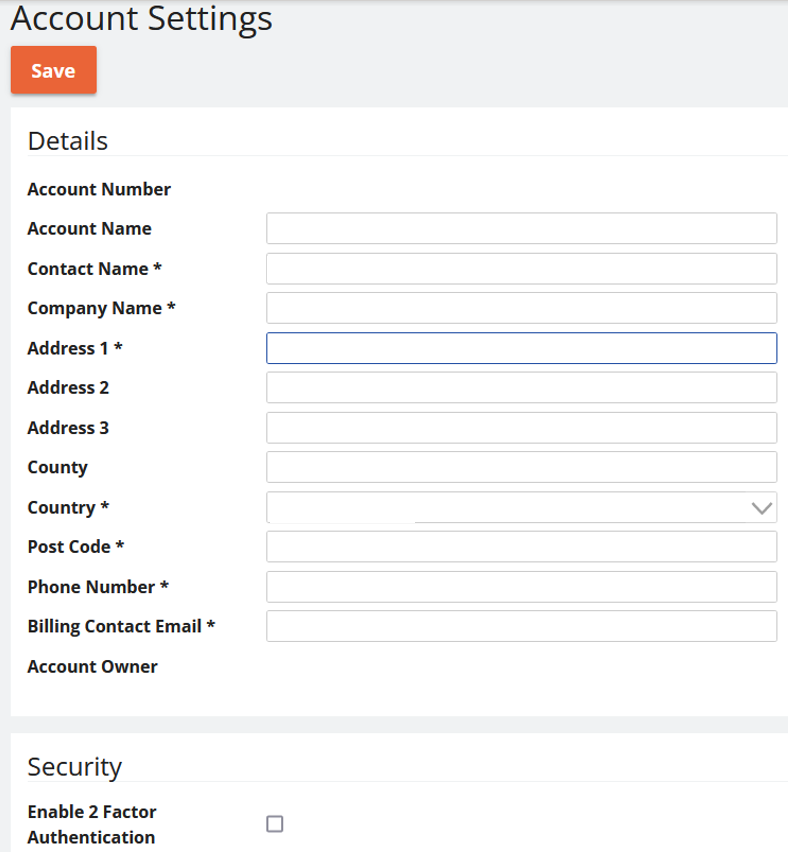Focus the Phone Number field
This screenshot has height=852, width=788.
click(521, 587)
